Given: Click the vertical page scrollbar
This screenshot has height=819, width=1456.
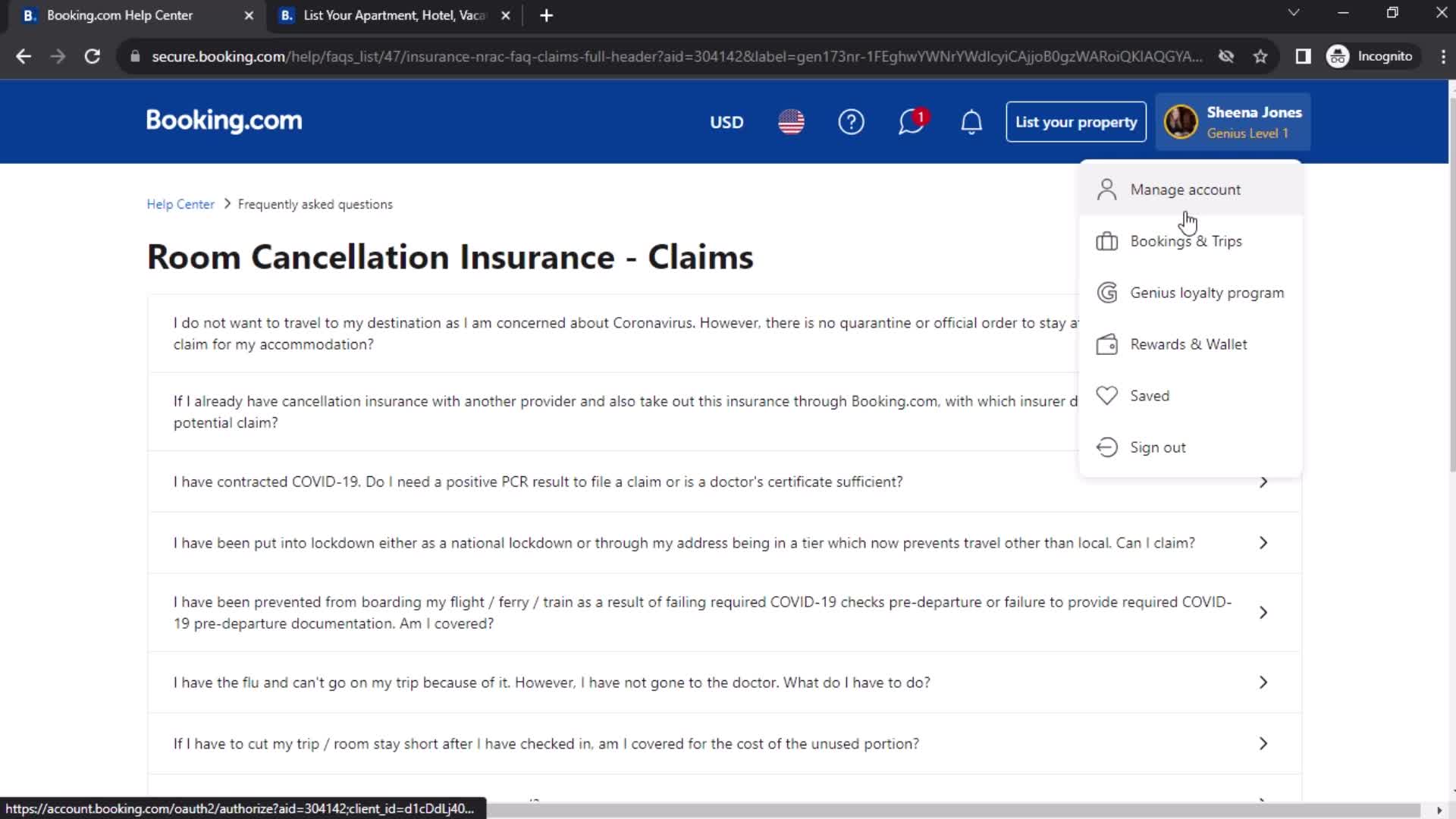Looking at the screenshot, I should (x=1451, y=284).
